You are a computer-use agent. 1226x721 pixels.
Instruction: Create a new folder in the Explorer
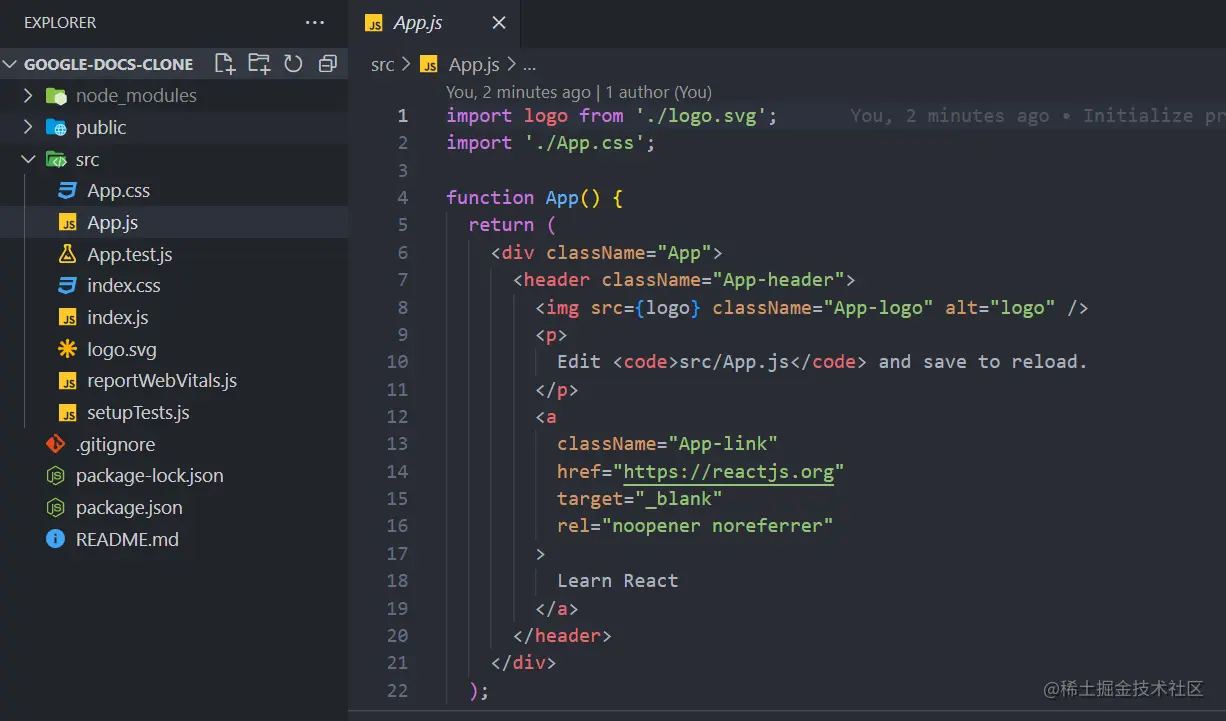point(258,63)
